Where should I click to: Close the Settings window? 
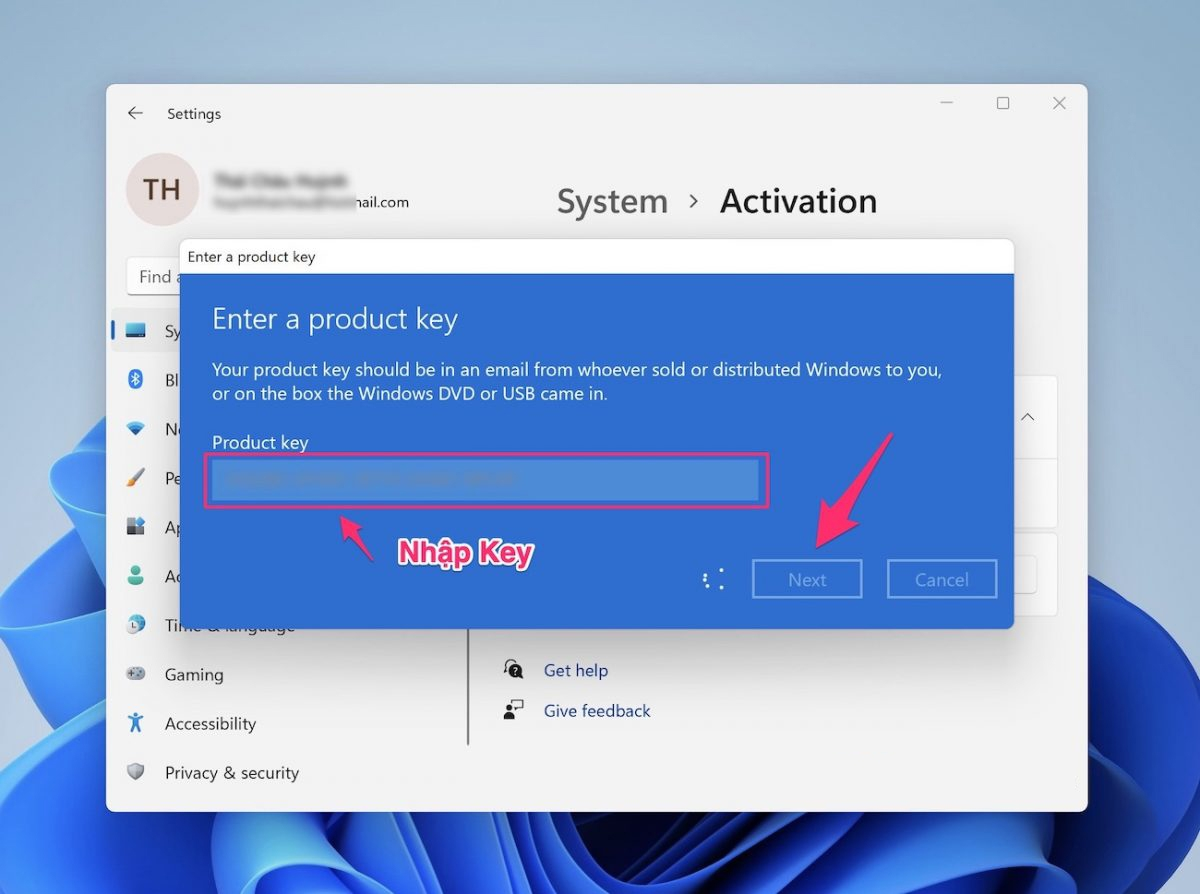[x=1059, y=103]
